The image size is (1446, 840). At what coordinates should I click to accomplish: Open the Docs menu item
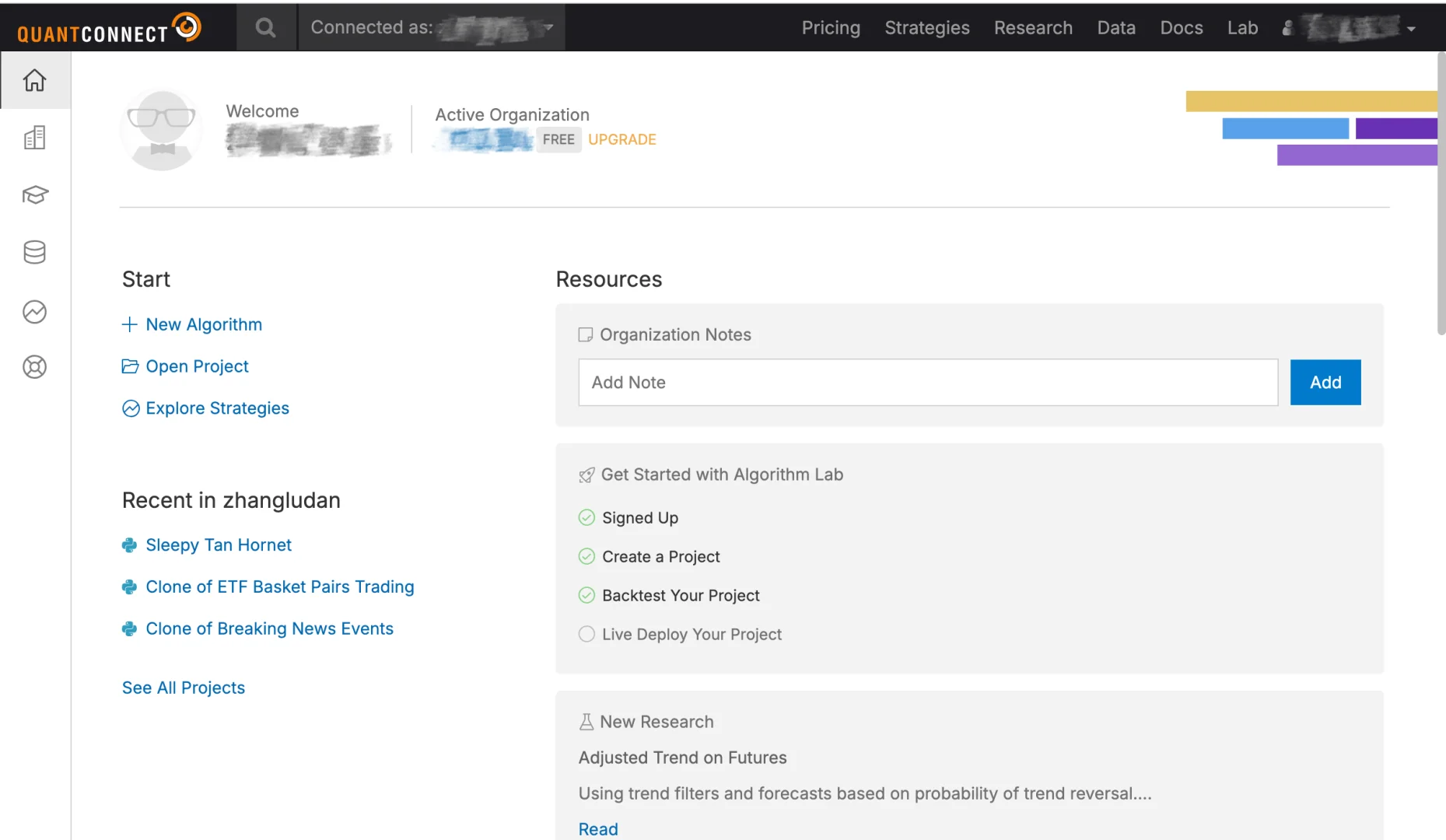pyautogui.click(x=1182, y=28)
